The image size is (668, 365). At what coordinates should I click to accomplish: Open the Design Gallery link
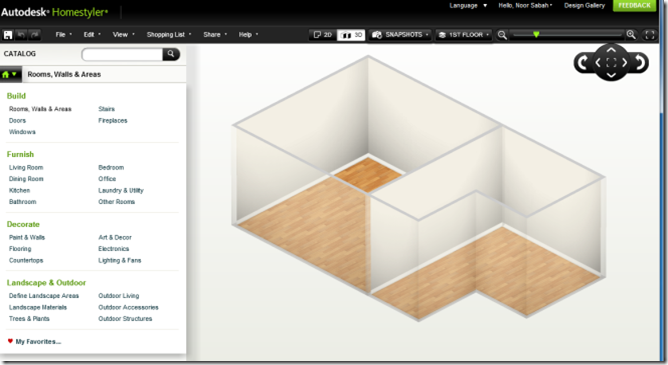584,6
